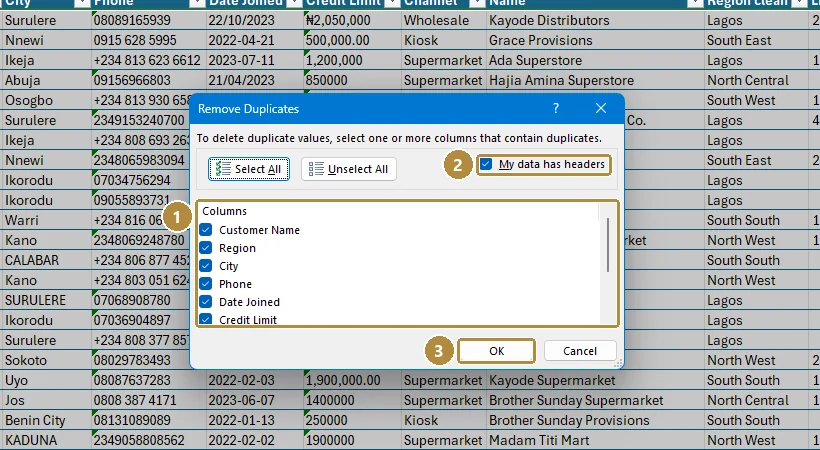Uncheck the City column checkbox

pyautogui.click(x=206, y=266)
